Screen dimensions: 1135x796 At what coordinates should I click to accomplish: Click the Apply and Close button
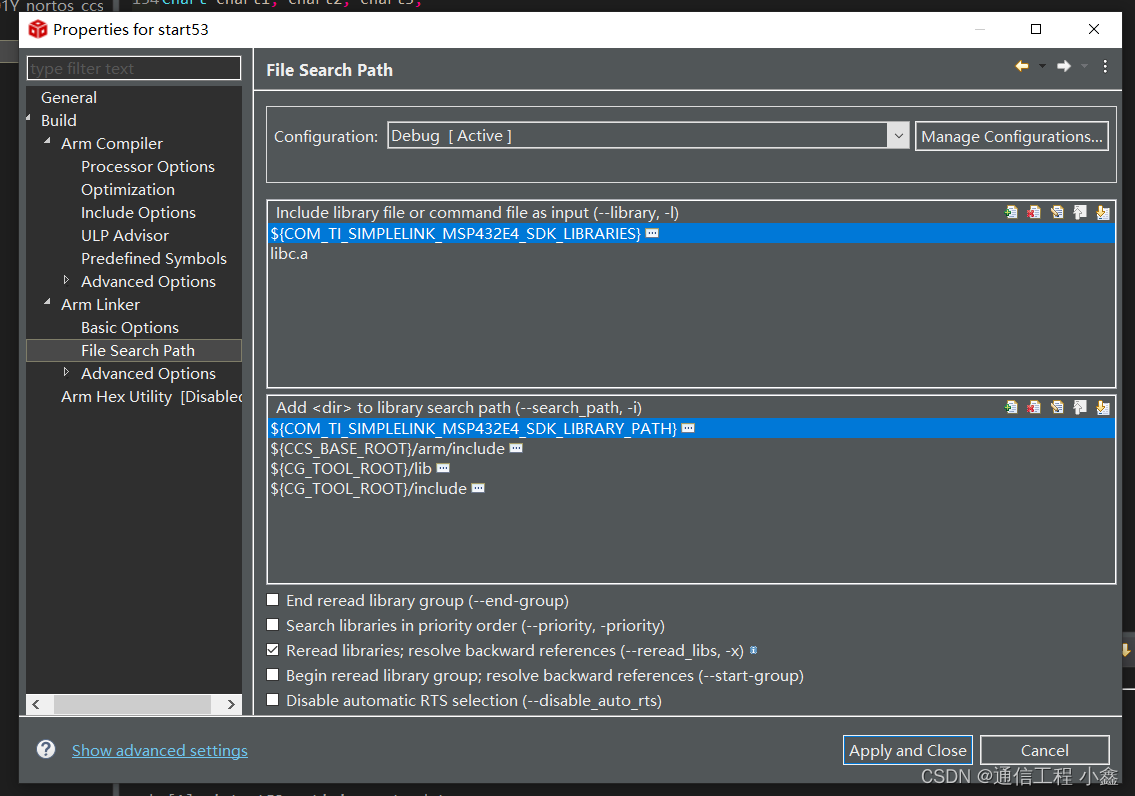point(907,749)
